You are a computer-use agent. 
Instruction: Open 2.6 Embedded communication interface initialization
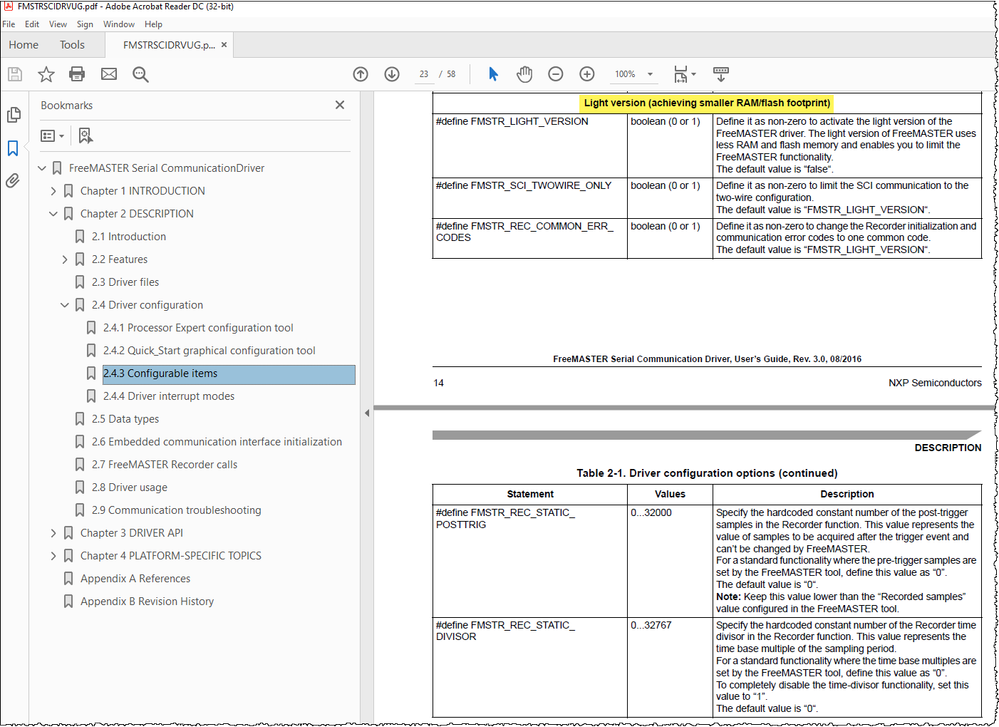217,442
